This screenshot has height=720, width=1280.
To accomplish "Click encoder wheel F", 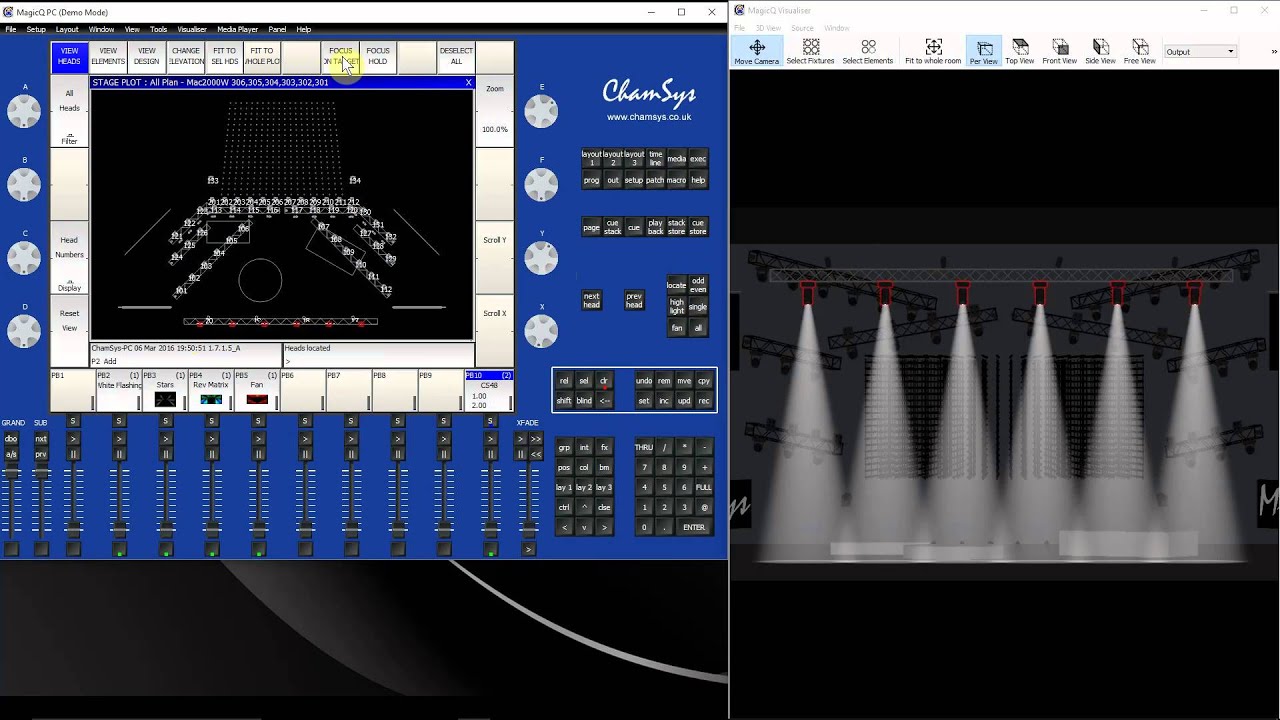I will pos(541,185).
